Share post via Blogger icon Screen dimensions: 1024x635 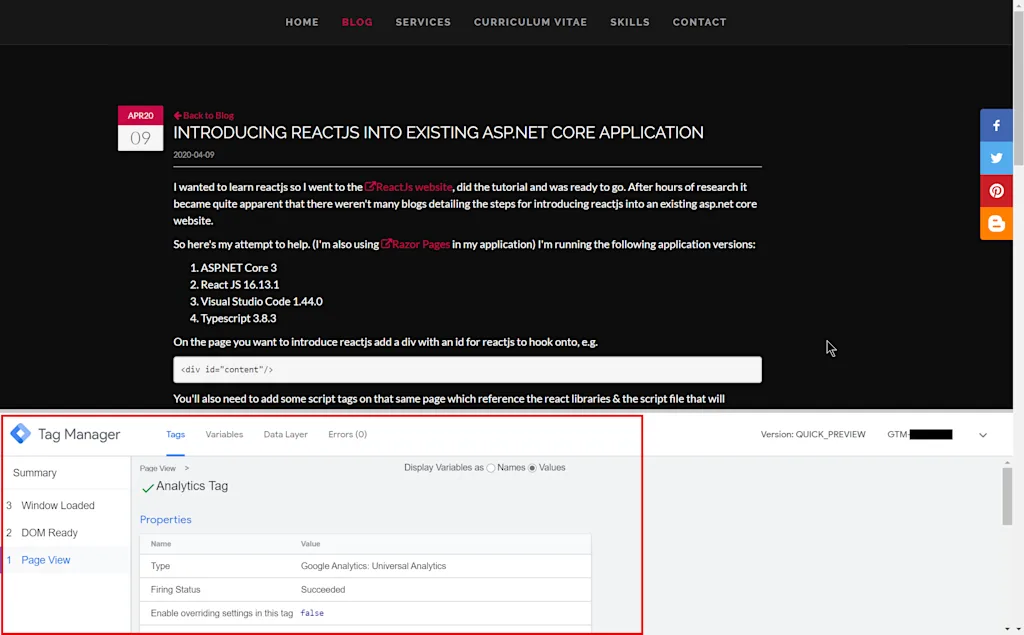click(x=996, y=223)
